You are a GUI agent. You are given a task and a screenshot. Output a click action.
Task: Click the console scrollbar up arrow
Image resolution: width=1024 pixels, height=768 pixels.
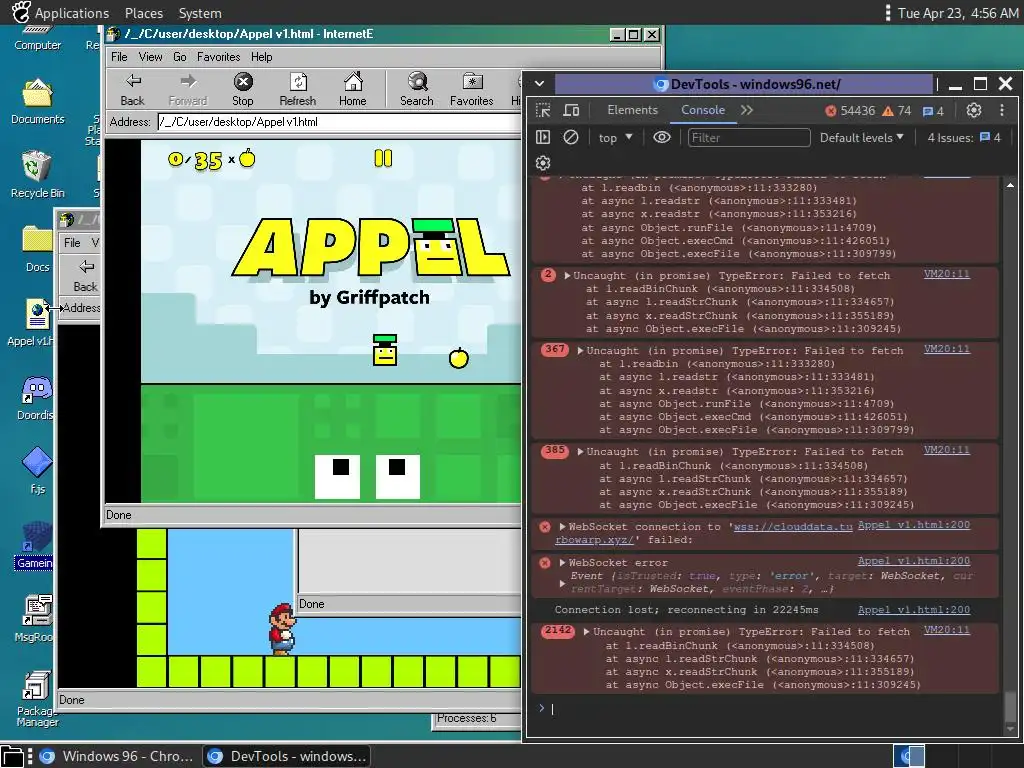tap(1010, 185)
